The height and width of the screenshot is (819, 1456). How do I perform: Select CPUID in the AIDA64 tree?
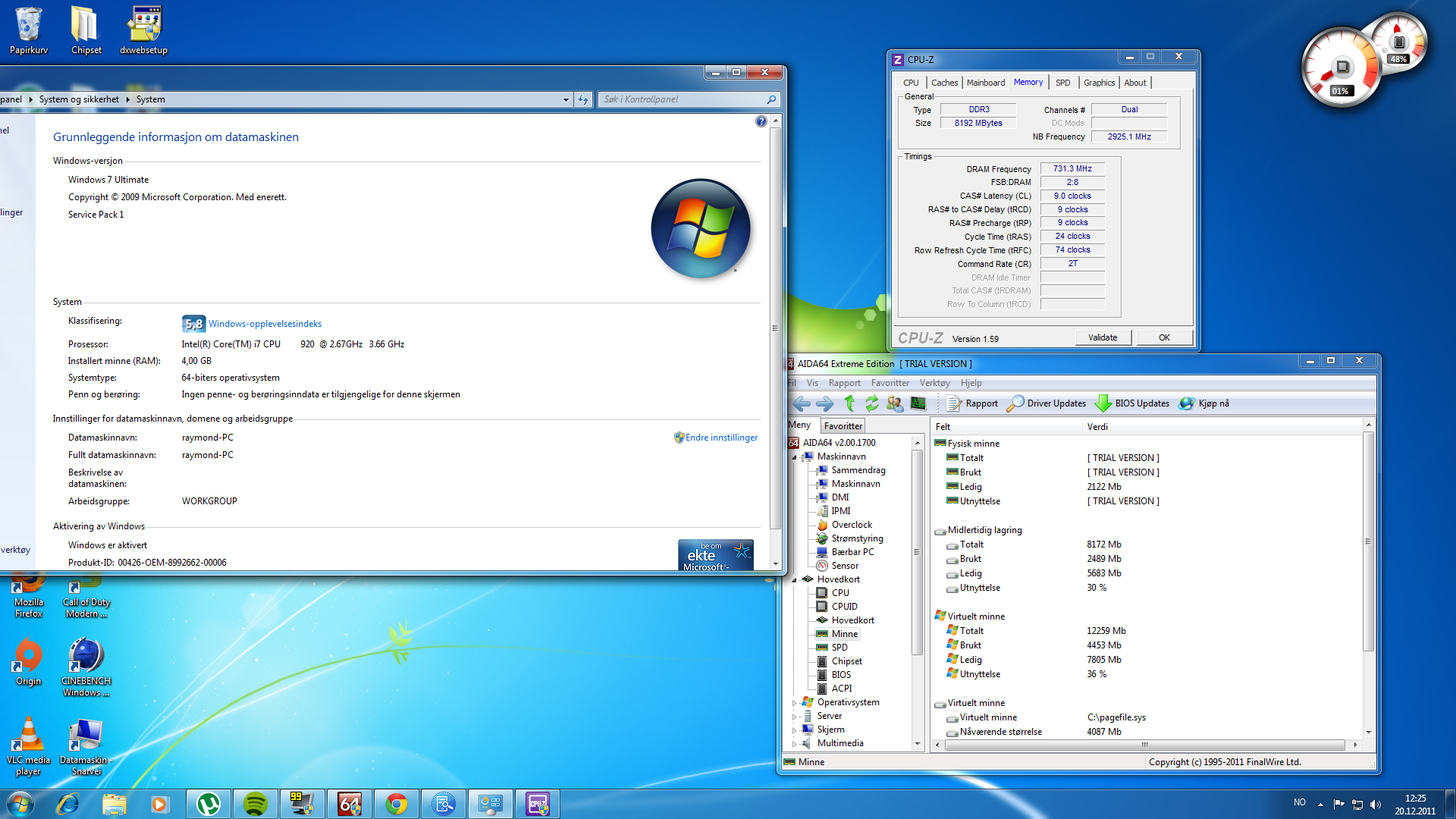click(844, 607)
